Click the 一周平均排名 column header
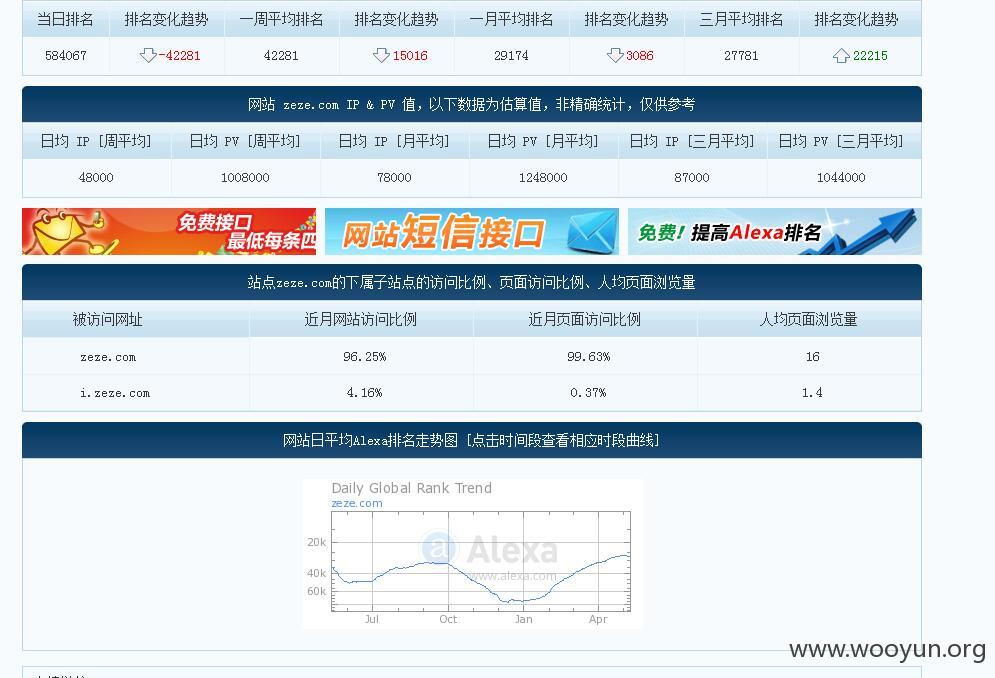Viewport: 995px width, 678px height. tap(281, 20)
